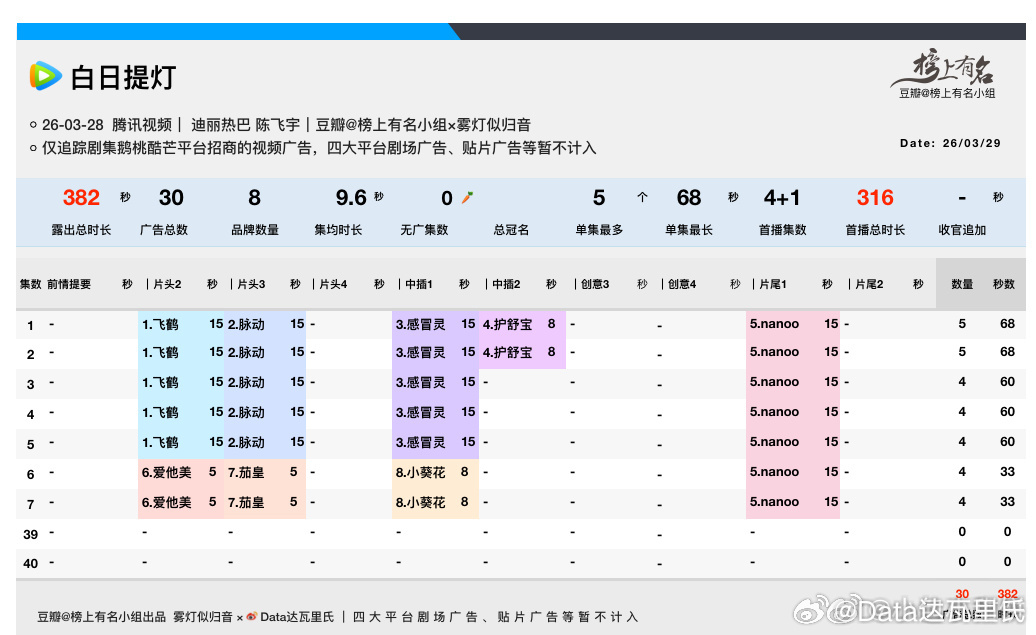
Task: Click episode number 39
Action: pos(30,534)
